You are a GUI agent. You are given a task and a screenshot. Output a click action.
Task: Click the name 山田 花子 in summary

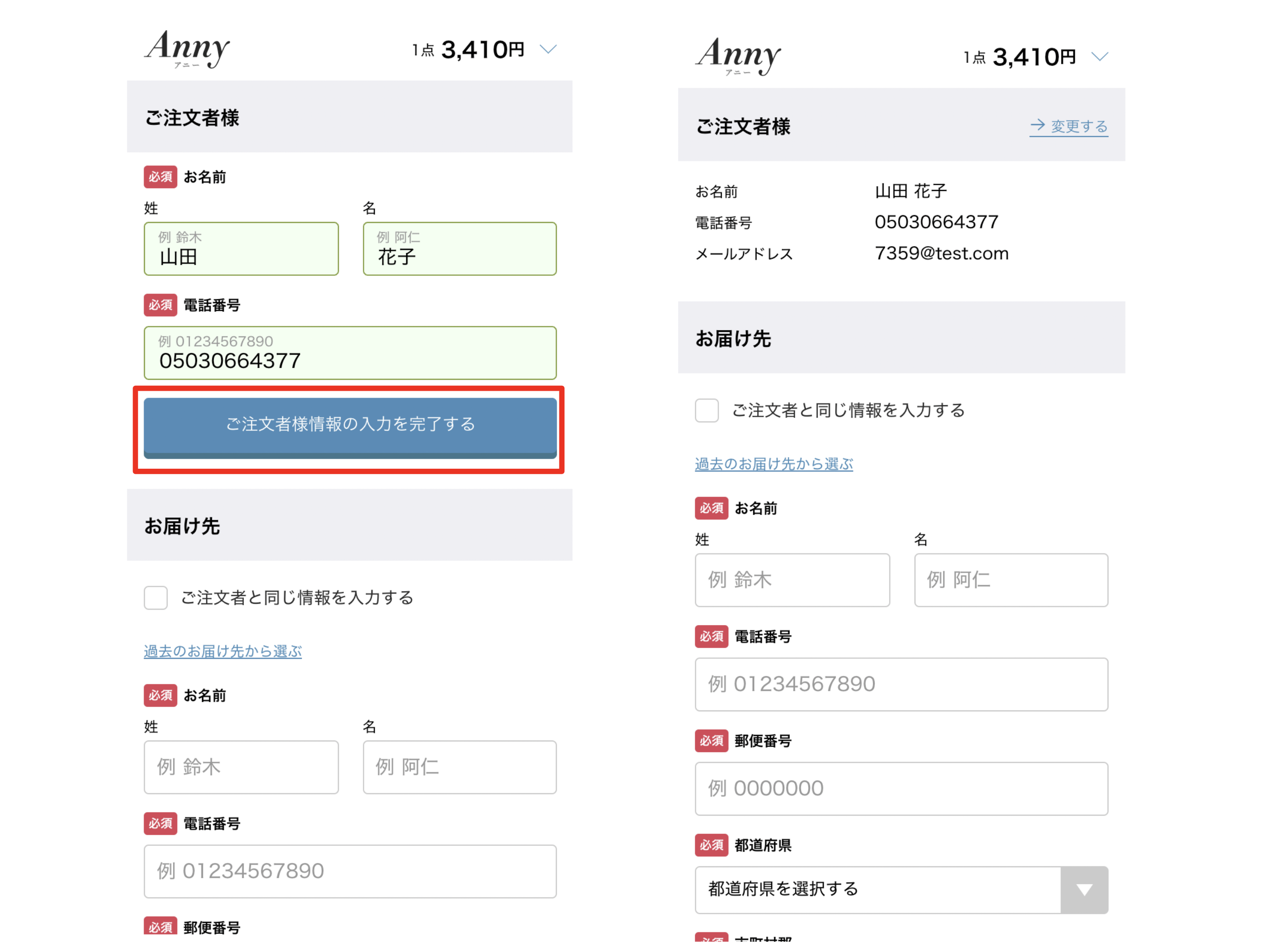click(910, 191)
